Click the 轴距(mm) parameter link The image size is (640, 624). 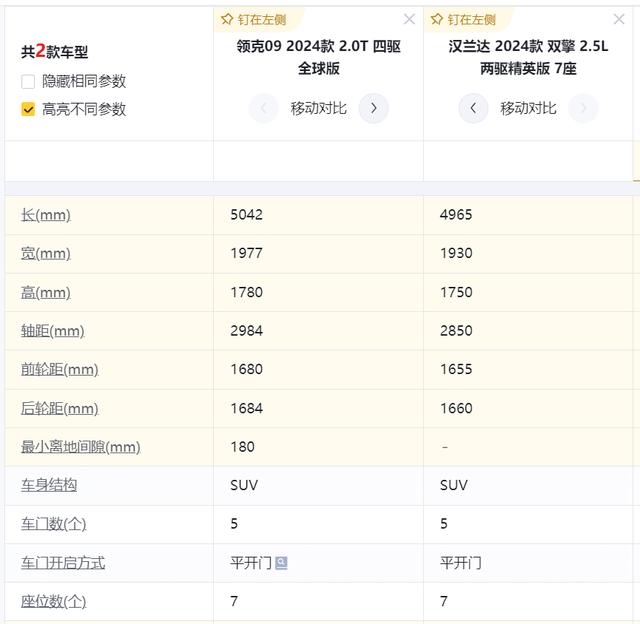(53, 331)
